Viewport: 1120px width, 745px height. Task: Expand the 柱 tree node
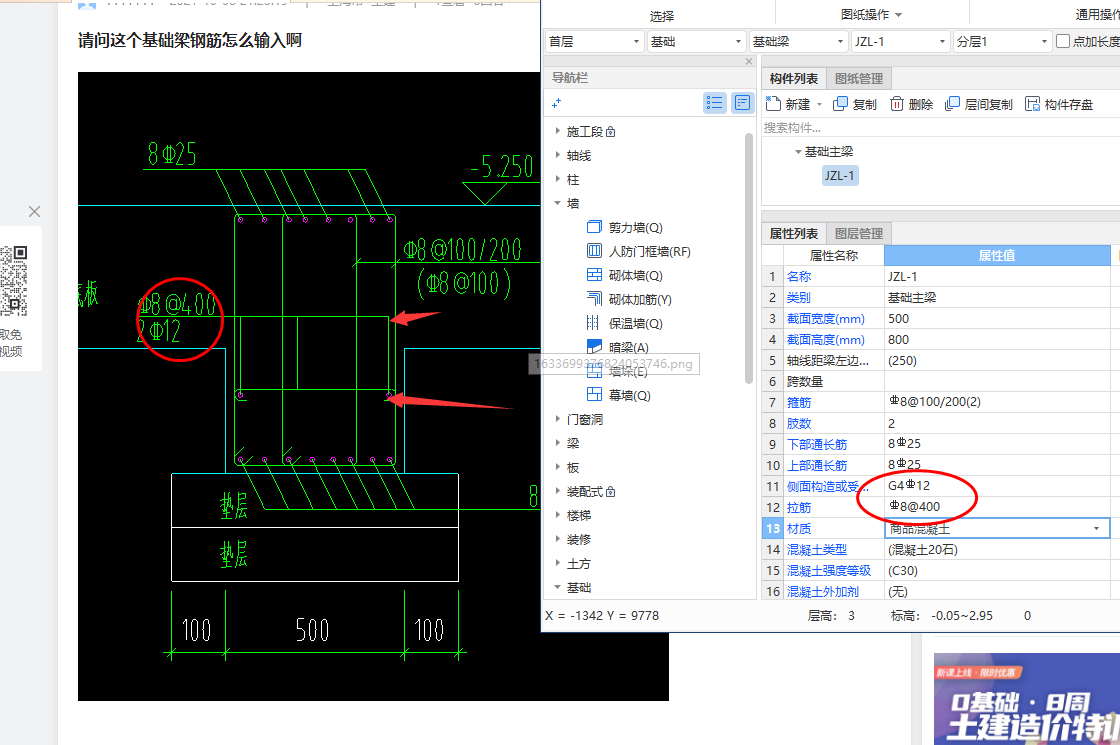(557, 179)
